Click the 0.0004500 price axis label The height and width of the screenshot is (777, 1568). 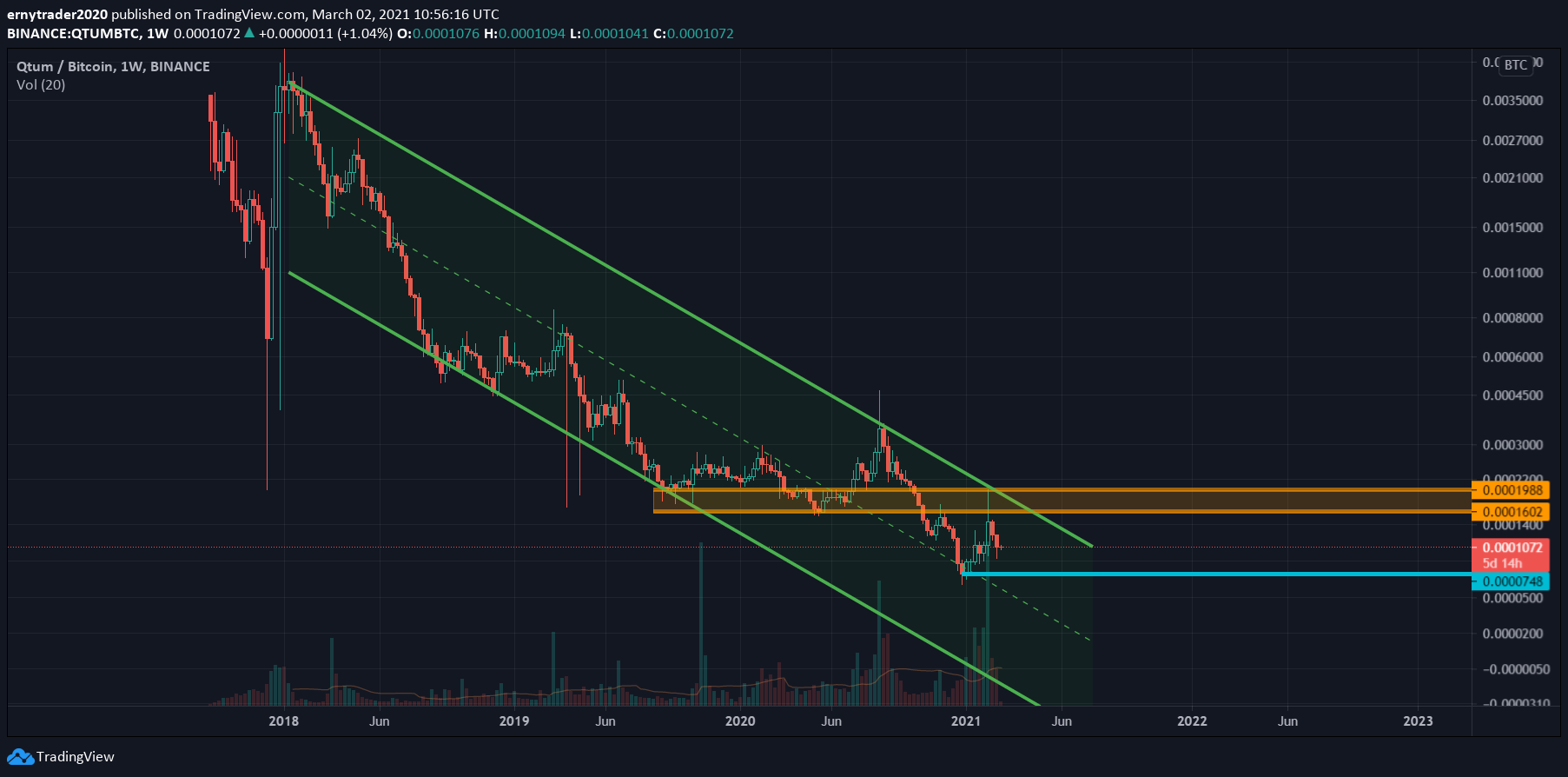pos(1512,395)
